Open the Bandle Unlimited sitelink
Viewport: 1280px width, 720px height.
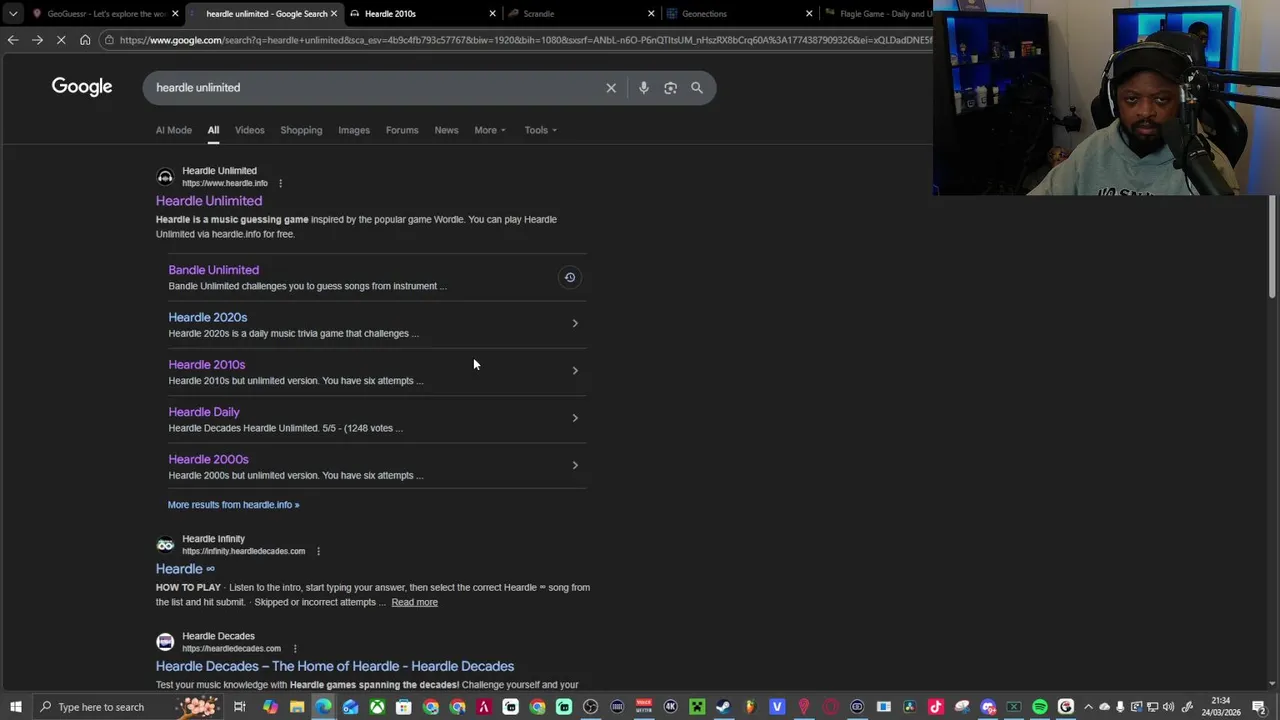click(x=214, y=270)
